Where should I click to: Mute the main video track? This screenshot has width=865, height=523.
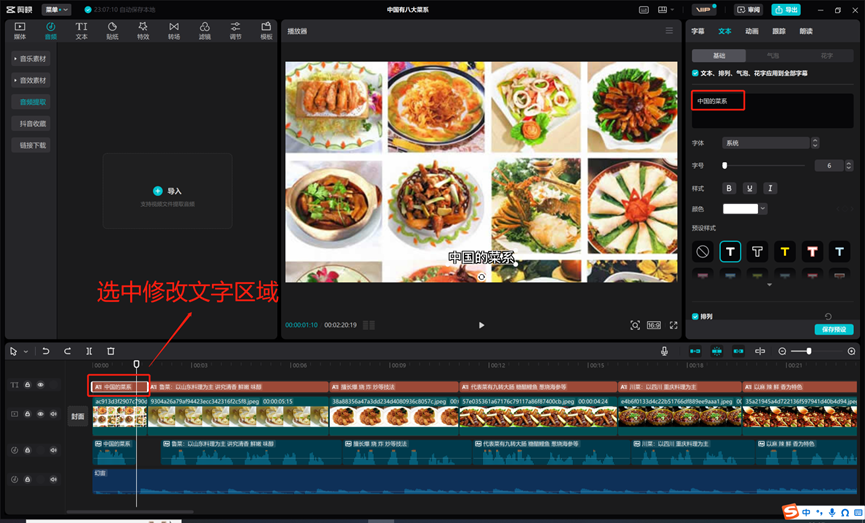(54, 414)
